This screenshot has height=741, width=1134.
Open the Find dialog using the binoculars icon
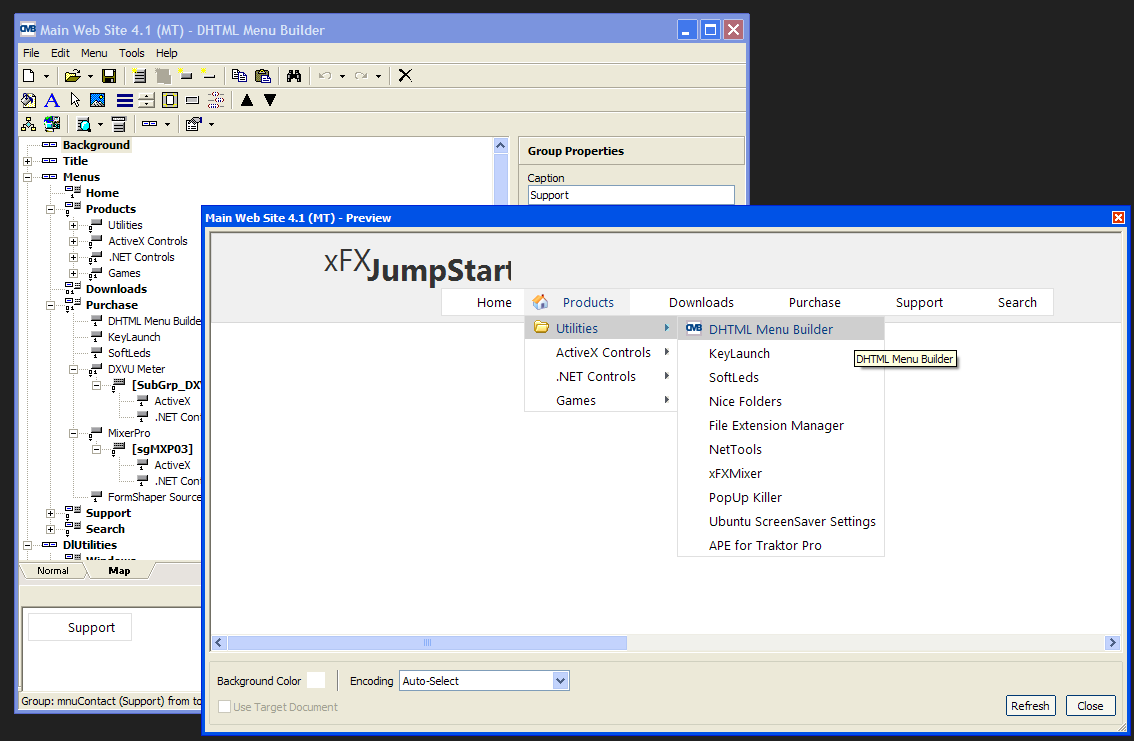point(295,75)
